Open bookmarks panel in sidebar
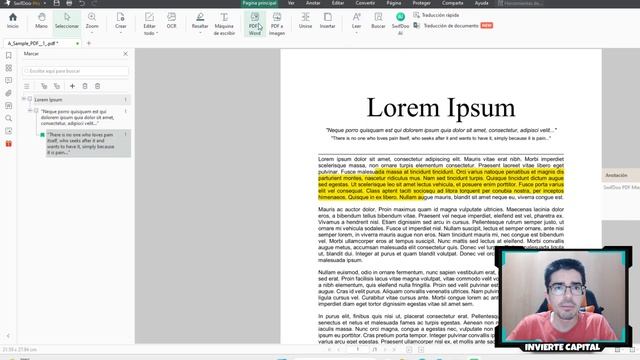This screenshot has width=640, height=360. (9, 56)
